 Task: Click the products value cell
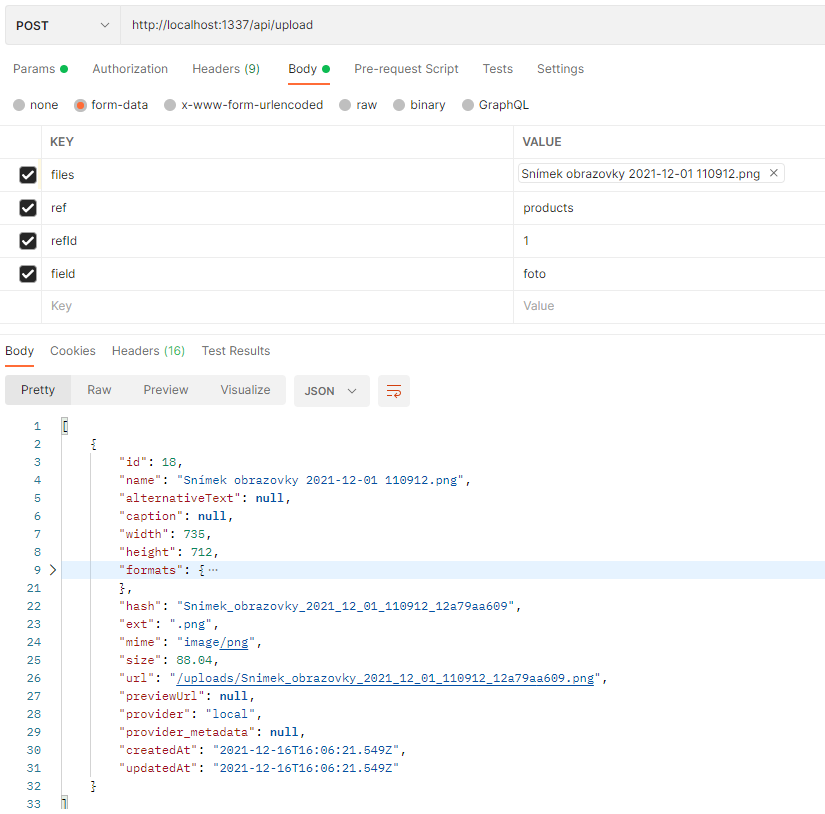[669, 208]
